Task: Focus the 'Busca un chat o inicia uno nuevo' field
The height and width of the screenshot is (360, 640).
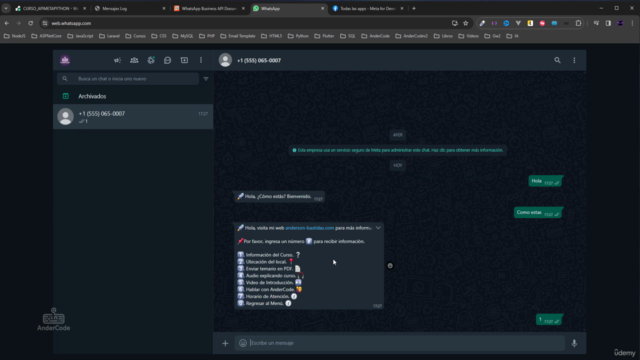Action: point(128,79)
